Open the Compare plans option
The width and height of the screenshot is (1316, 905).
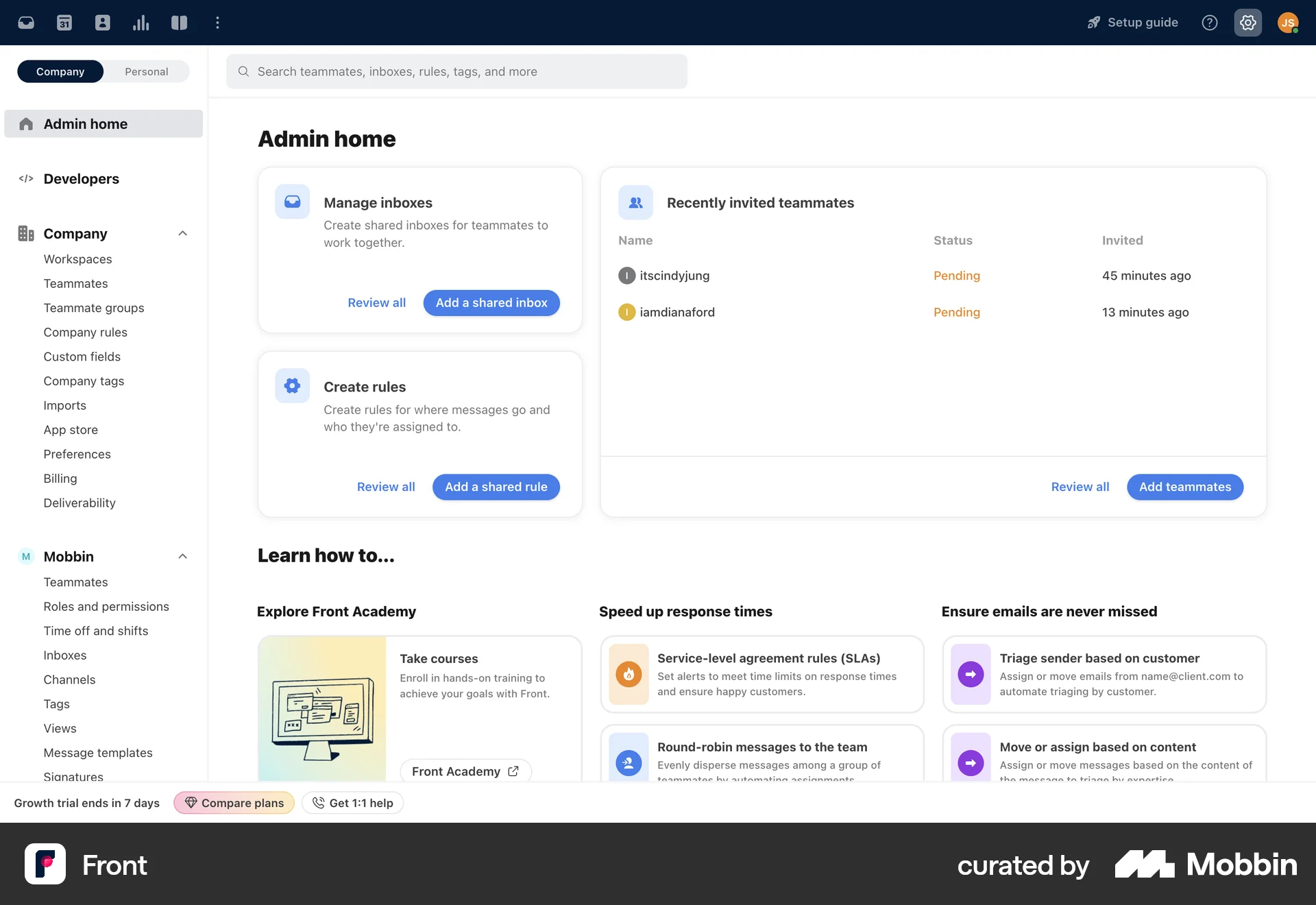click(234, 802)
